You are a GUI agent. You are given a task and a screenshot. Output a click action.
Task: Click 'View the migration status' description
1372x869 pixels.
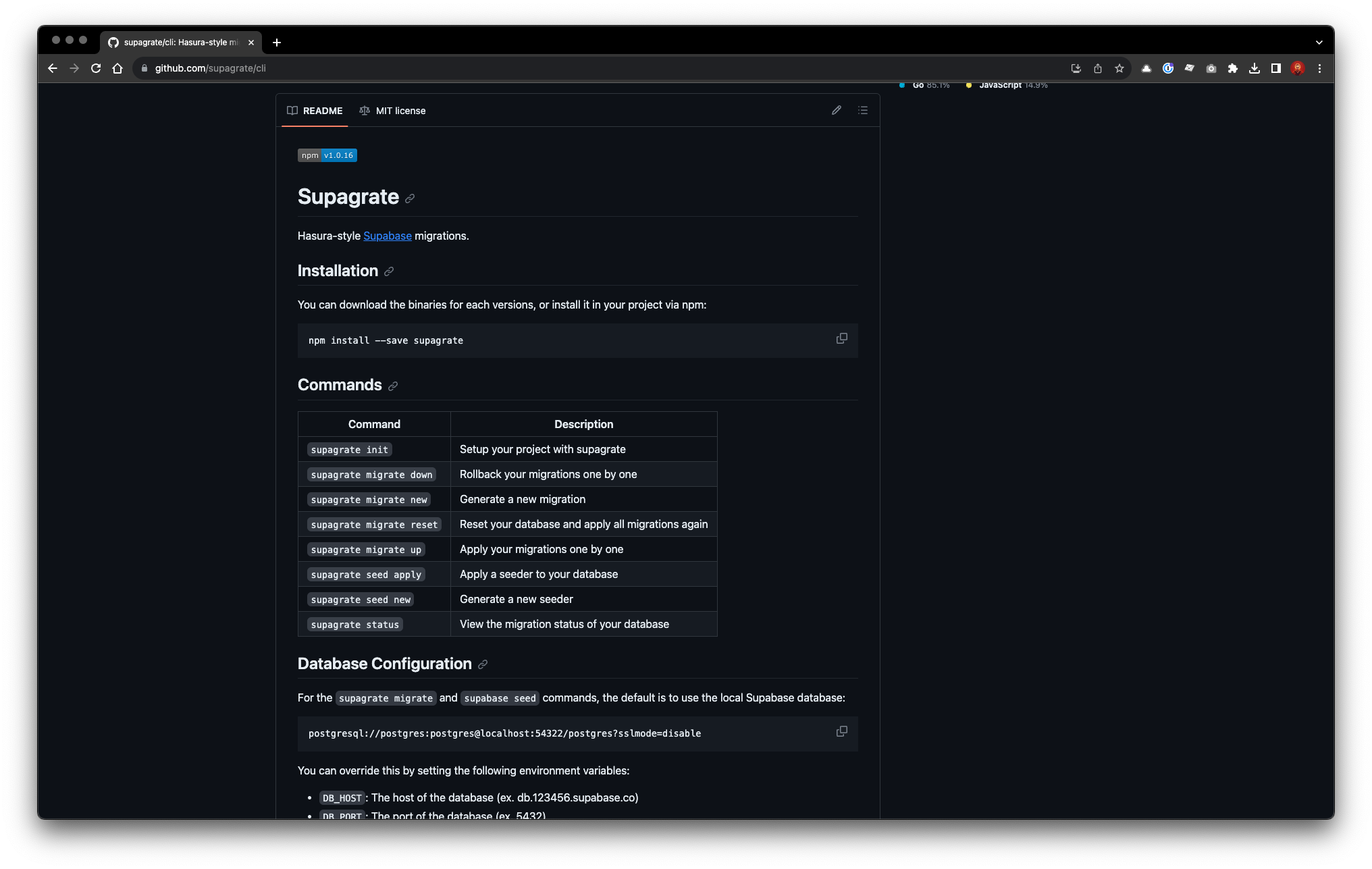point(564,624)
